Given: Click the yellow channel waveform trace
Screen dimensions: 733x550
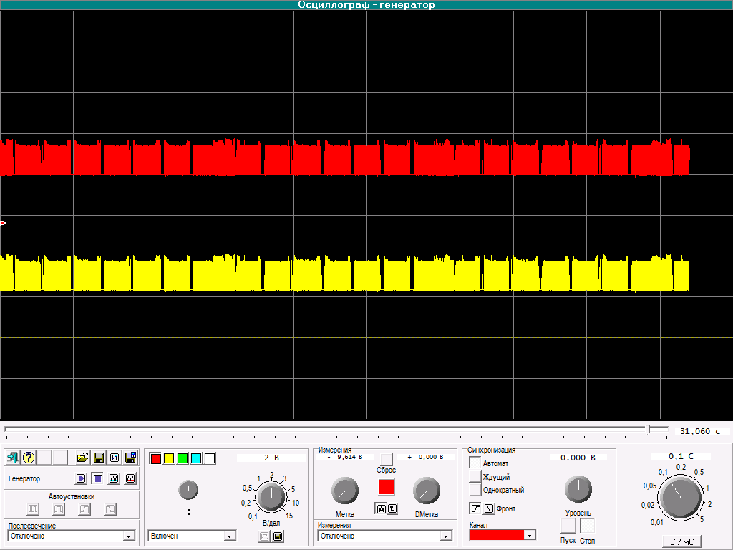Looking at the screenshot, I should [x=345, y=273].
